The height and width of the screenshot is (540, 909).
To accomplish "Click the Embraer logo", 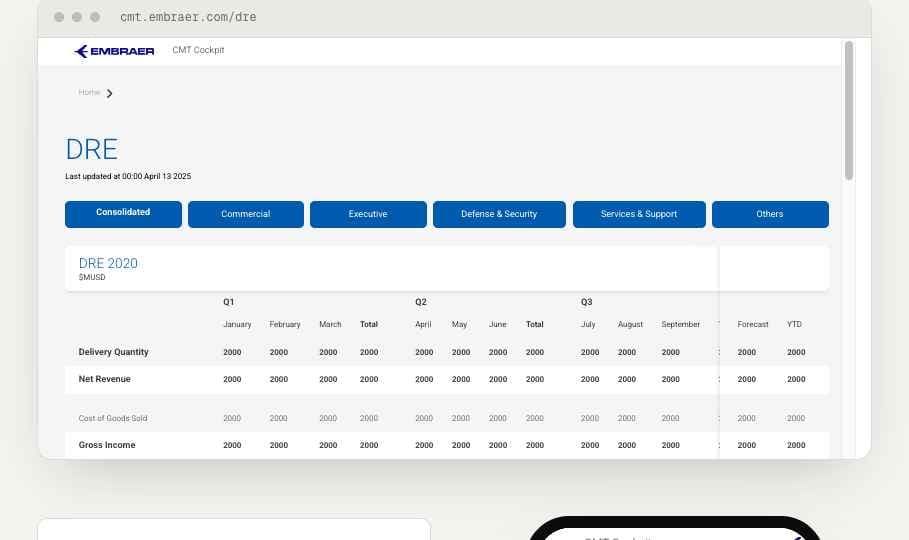I will (114, 51).
